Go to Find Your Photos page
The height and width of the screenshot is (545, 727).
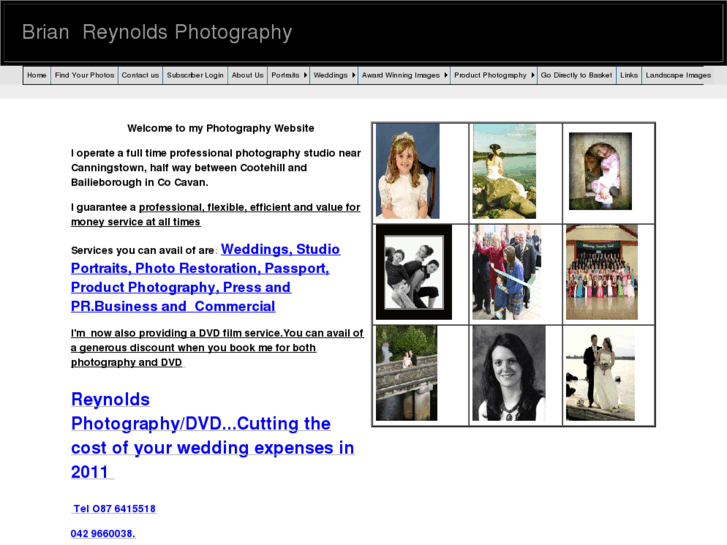84,75
